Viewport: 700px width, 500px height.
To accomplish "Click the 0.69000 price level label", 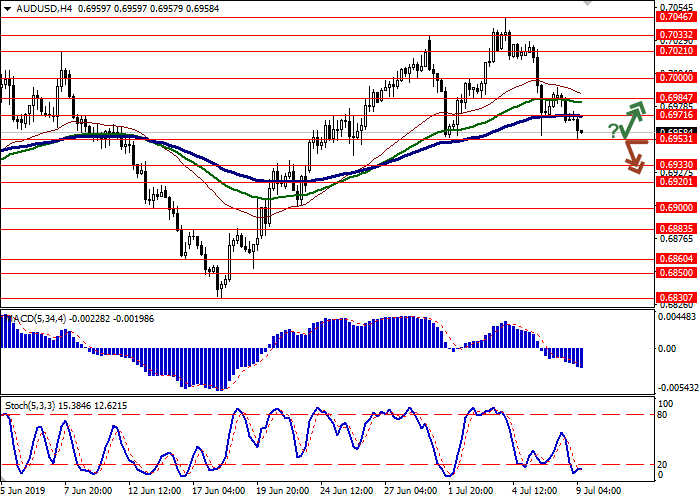I will (x=676, y=208).
